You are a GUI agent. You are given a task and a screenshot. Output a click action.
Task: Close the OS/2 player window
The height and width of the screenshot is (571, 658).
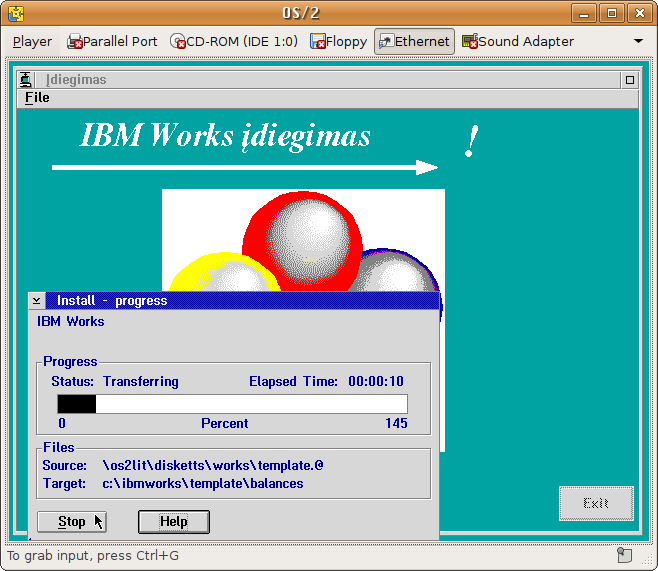point(640,13)
